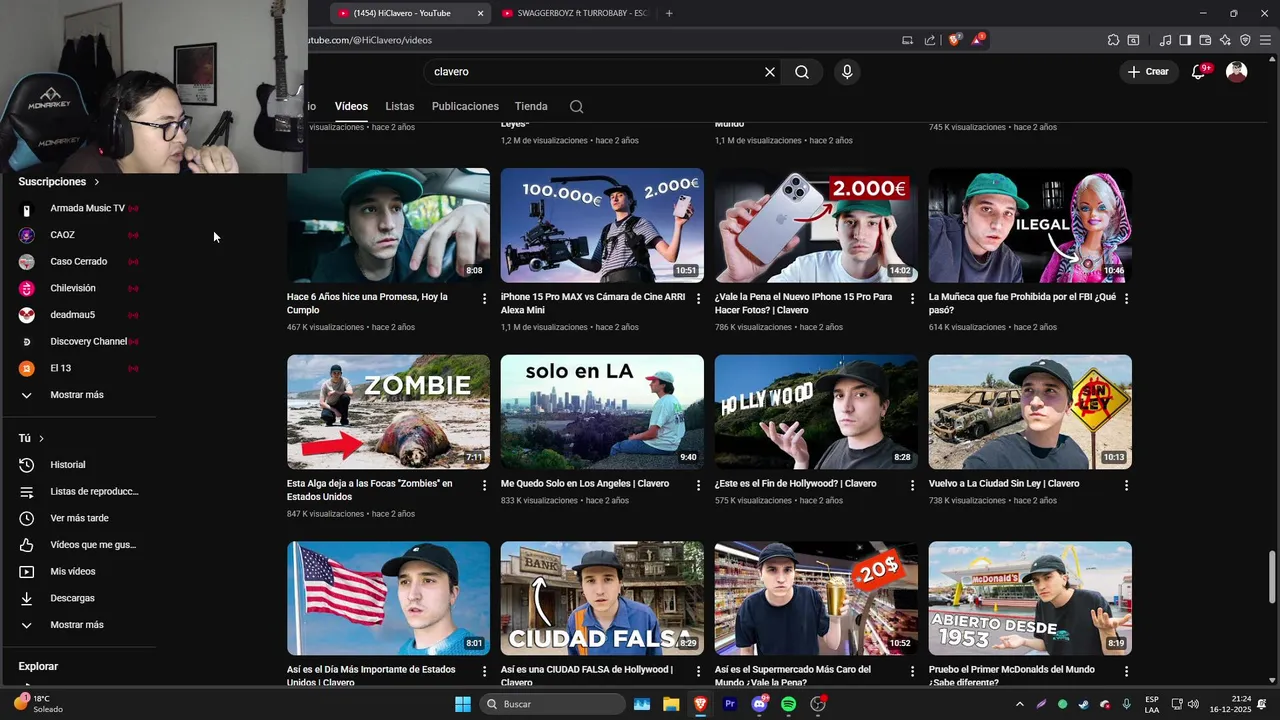This screenshot has width=1280, height=720.
Task: Click the Brave Rewards triangle icon
Action: click(978, 40)
